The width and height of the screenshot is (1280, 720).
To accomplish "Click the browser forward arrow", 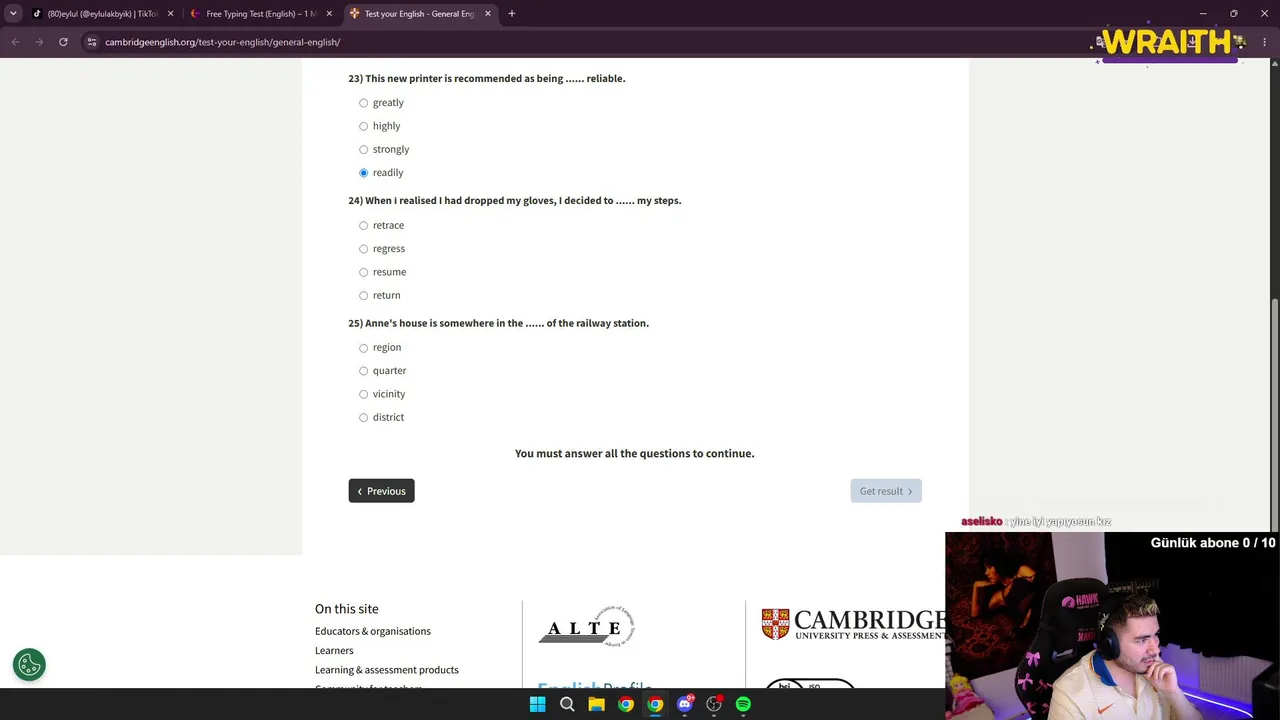I will (39, 42).
